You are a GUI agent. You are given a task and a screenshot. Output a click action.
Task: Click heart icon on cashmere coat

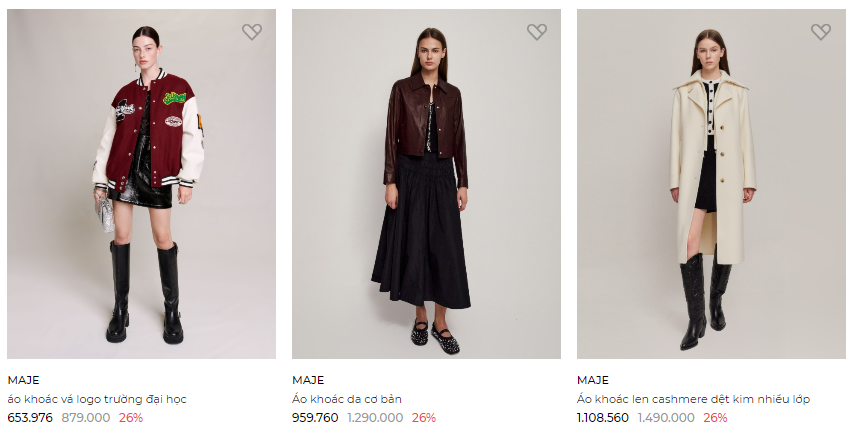[x=821, y=32]
